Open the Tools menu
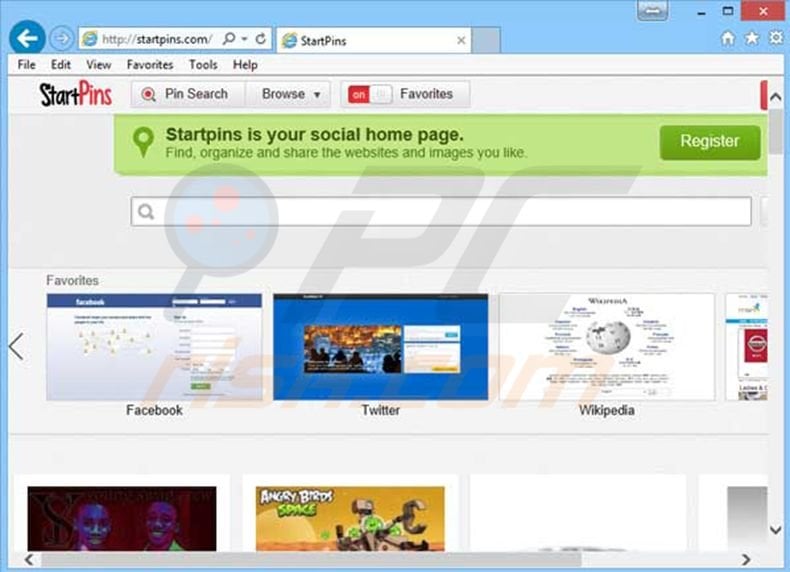The width and height of the screenshot is (790, 572). click(203, 65)
